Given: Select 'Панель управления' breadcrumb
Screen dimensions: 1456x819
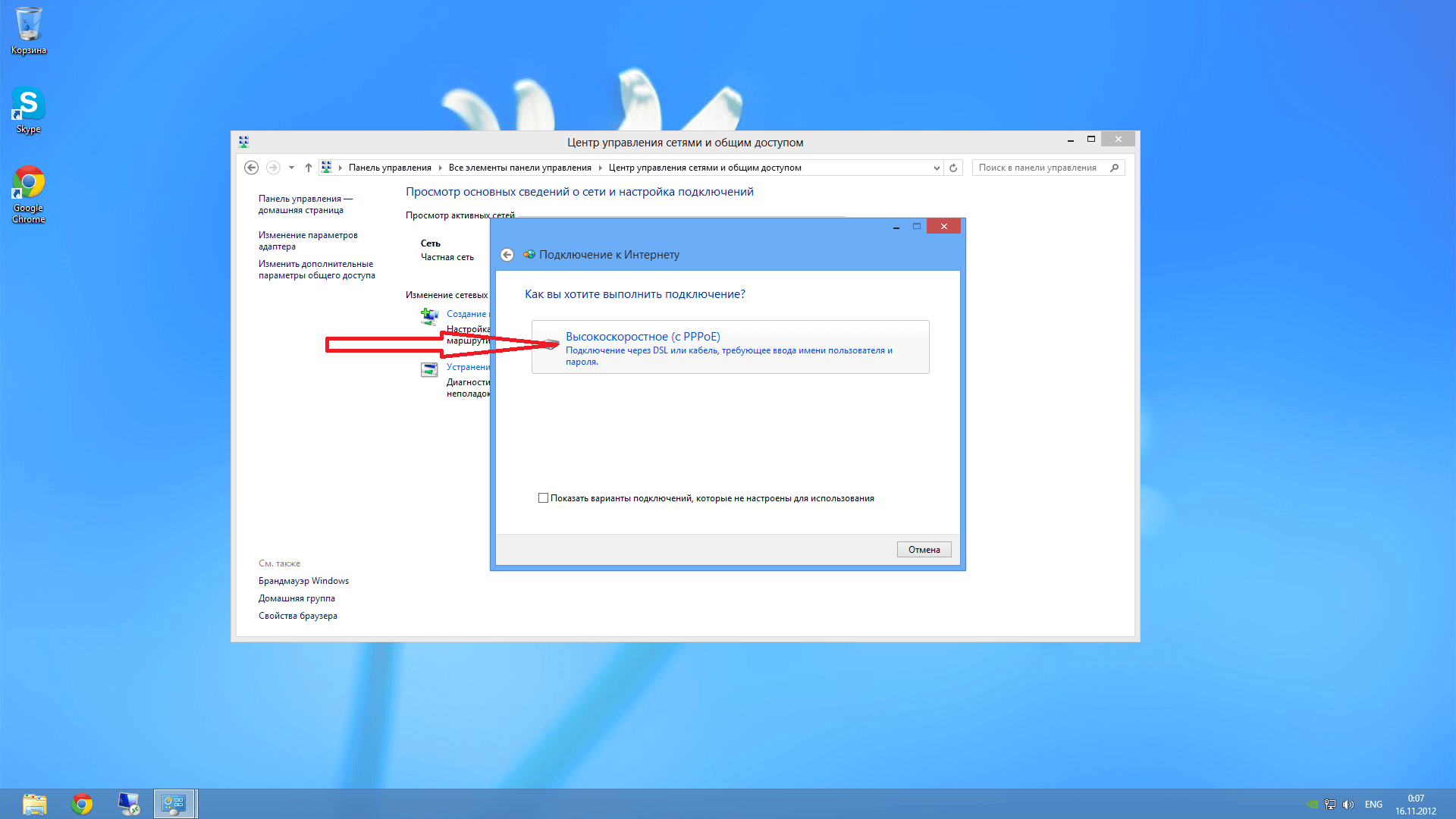Looking at the screenshot, I should click(390, 168).
